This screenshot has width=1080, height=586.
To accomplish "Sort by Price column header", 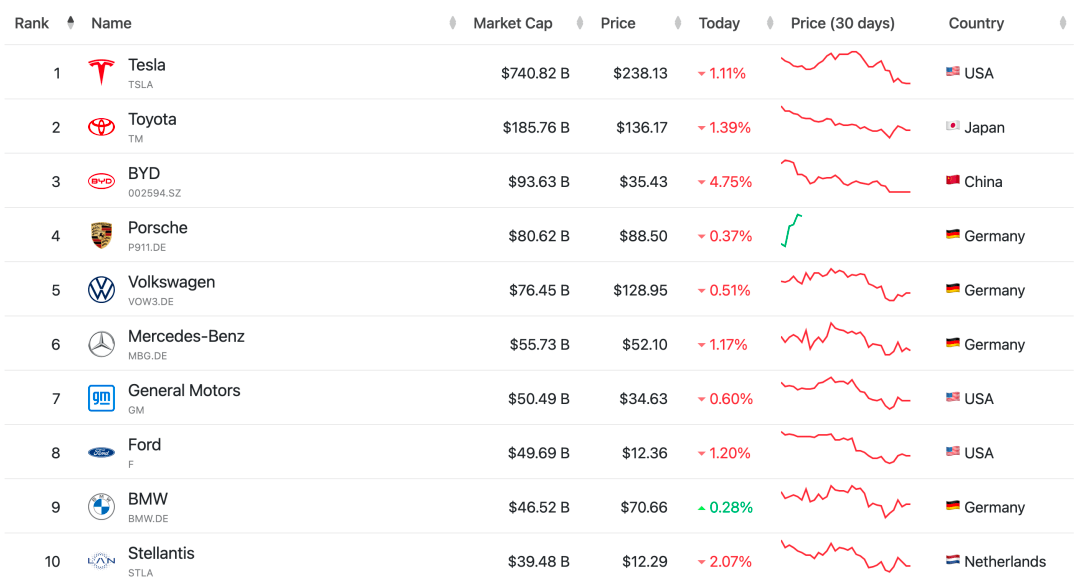I will [618, 23].
